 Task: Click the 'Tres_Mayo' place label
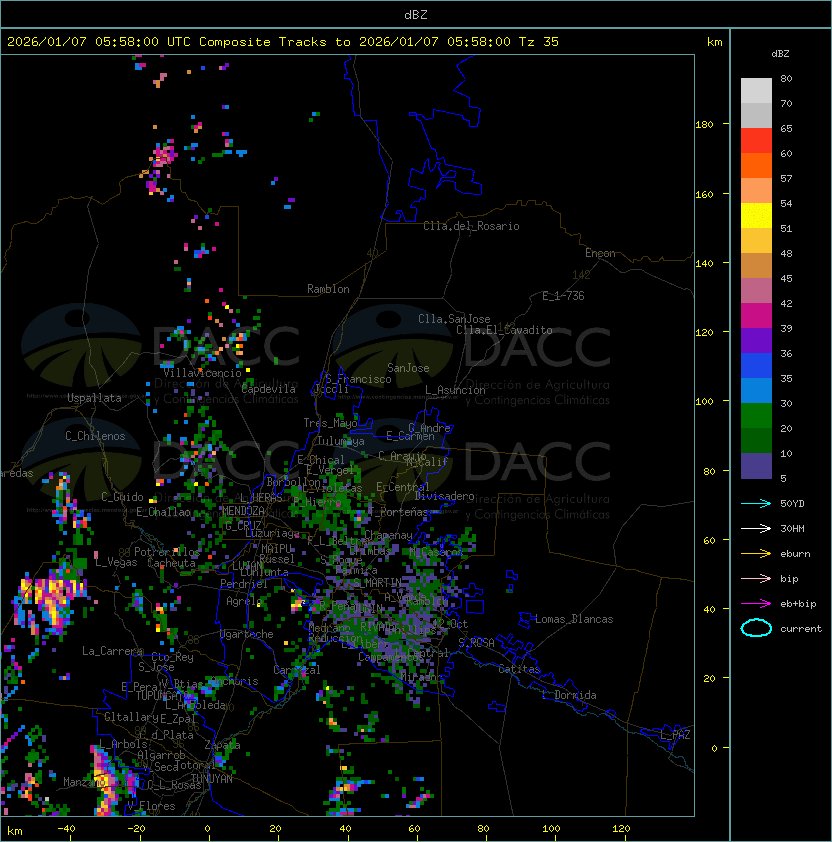pos(330,423)
